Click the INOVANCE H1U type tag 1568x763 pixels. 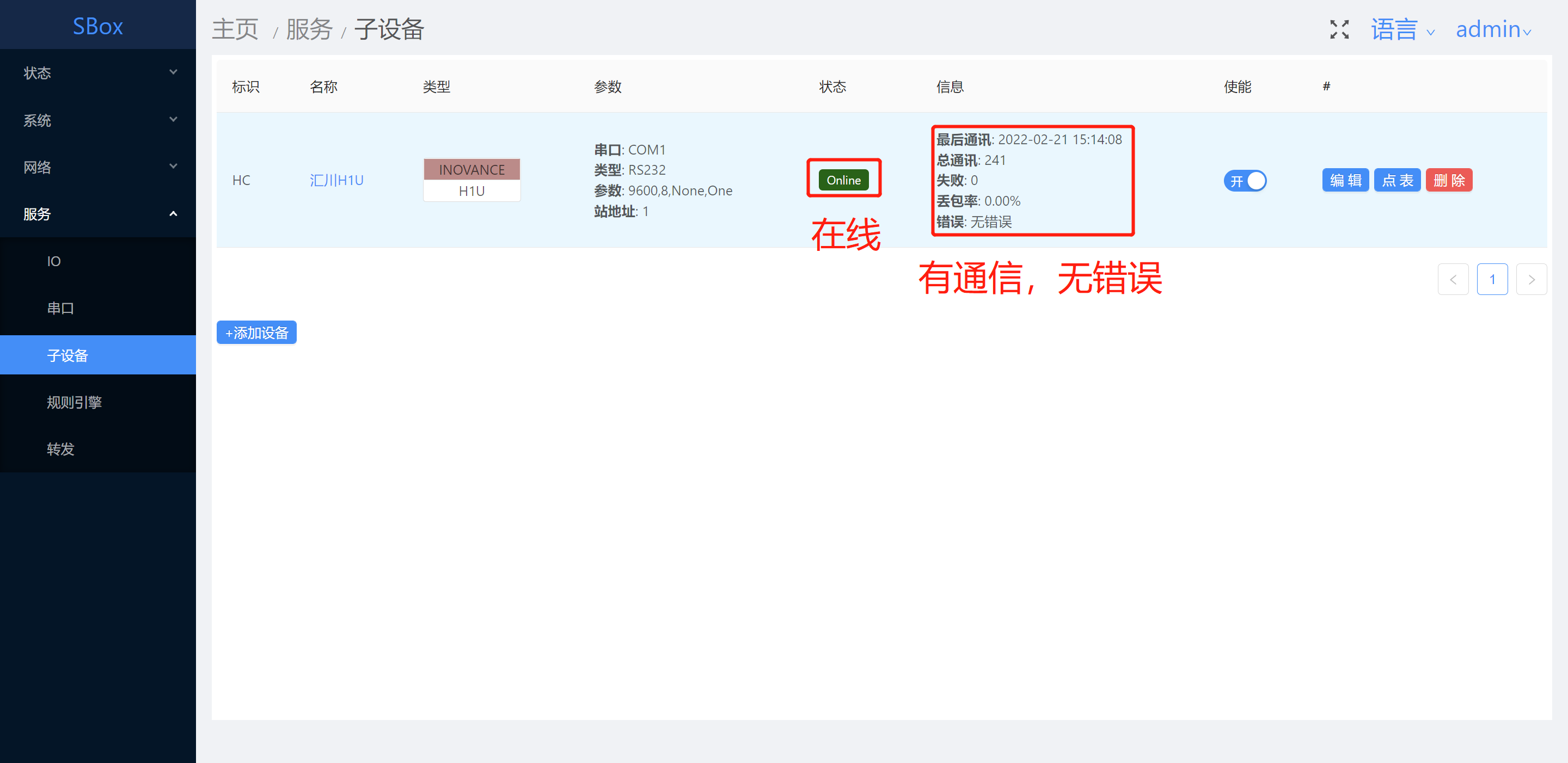(x=471, y=180)
